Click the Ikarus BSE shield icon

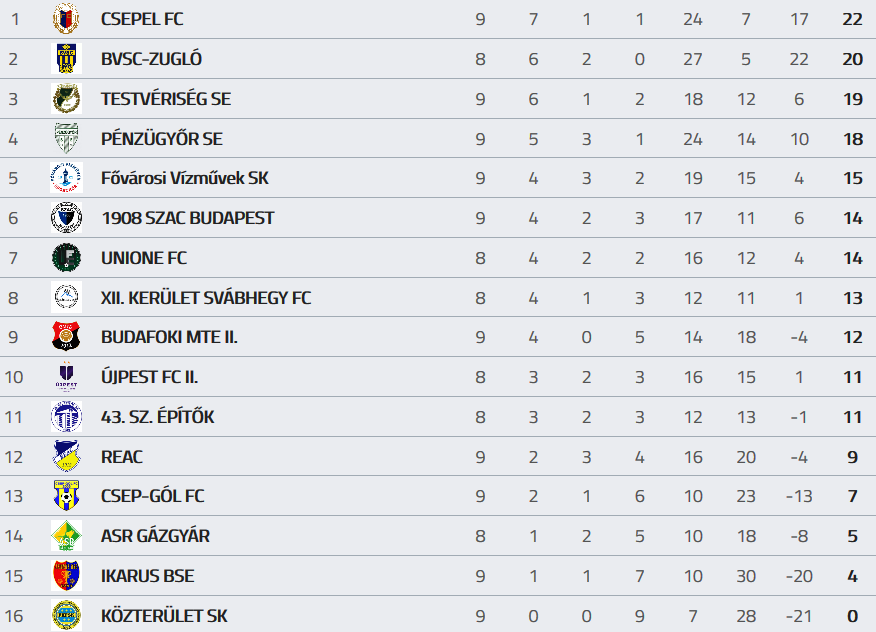pyautogui.click(x=66, y=576)
